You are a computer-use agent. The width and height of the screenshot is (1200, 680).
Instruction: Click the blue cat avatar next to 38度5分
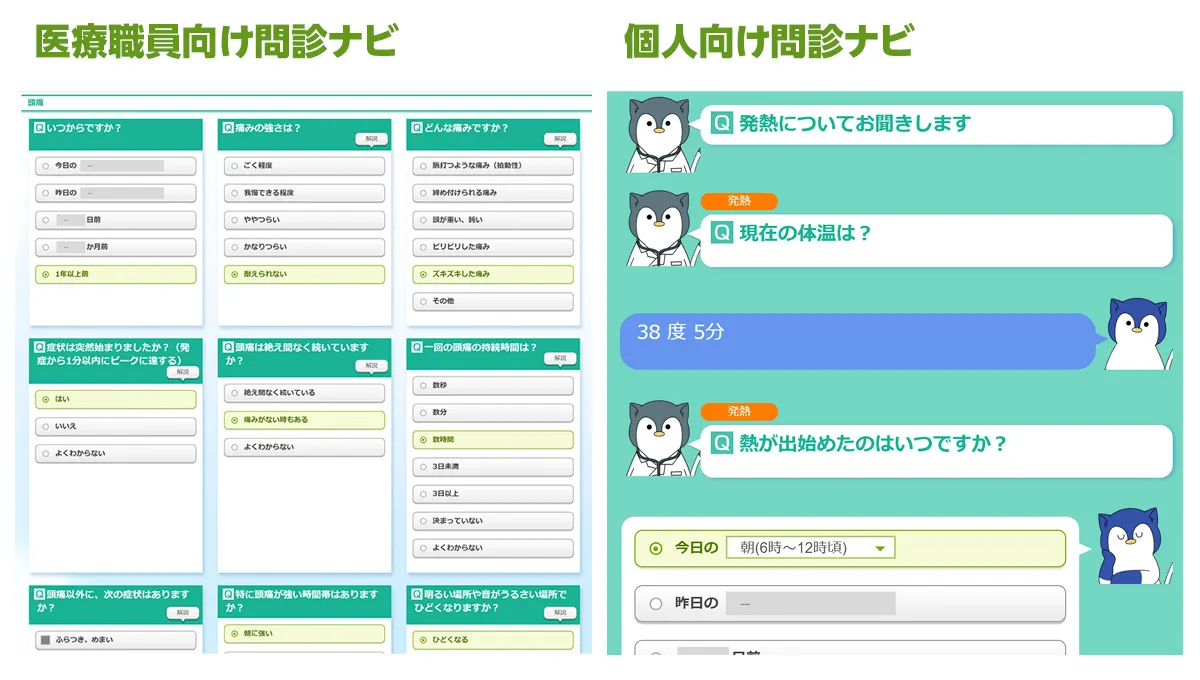[1139, 334]
